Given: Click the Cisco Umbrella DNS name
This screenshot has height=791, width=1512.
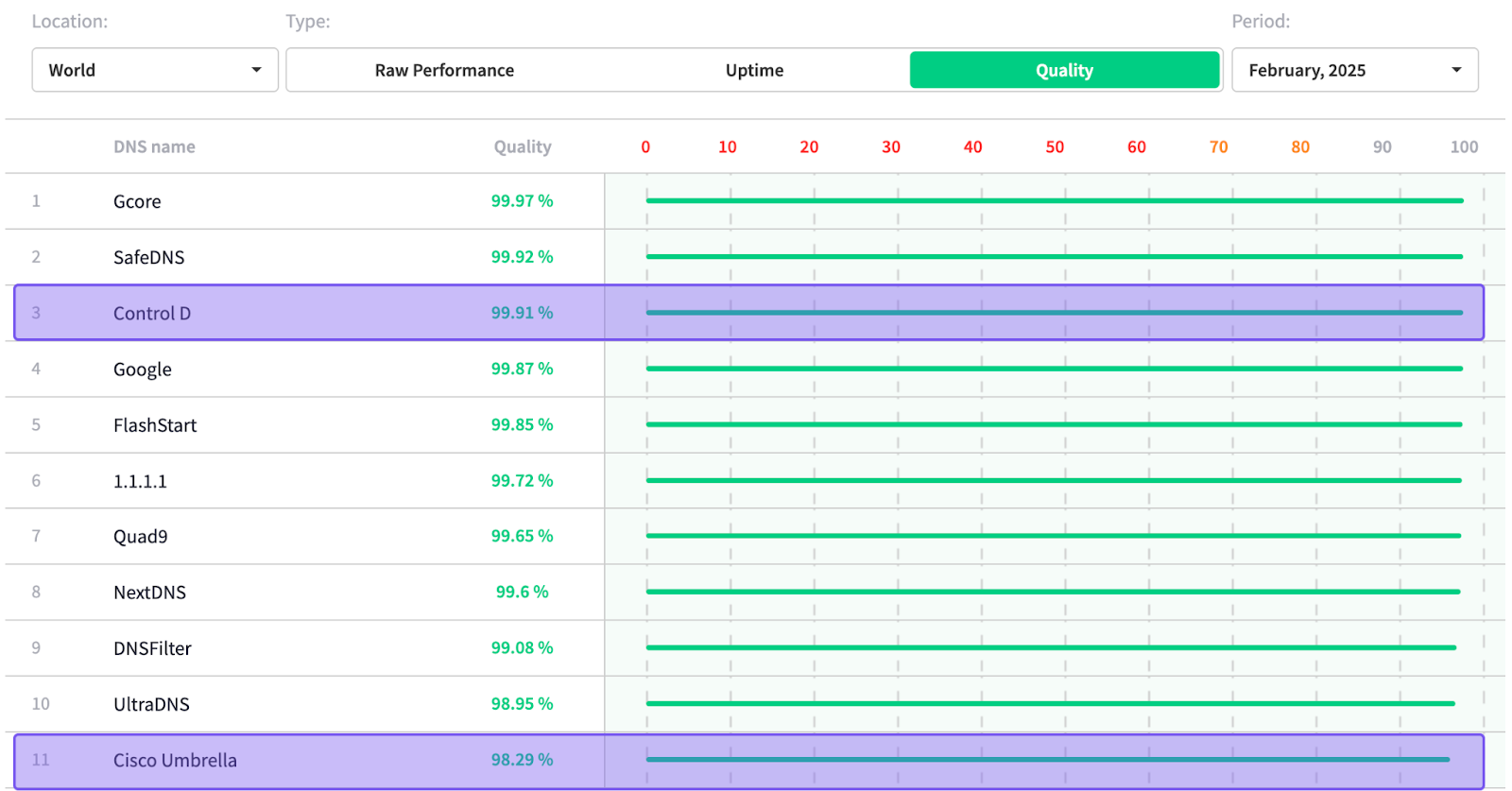Looking at the screenshot, I should pyautogui.click(x=175, y=760).
